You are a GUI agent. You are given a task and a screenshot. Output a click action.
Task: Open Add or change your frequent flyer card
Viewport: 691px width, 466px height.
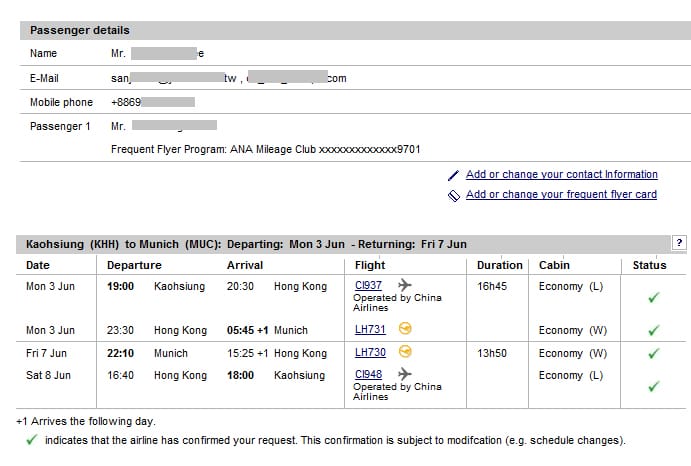coord(561,194)
